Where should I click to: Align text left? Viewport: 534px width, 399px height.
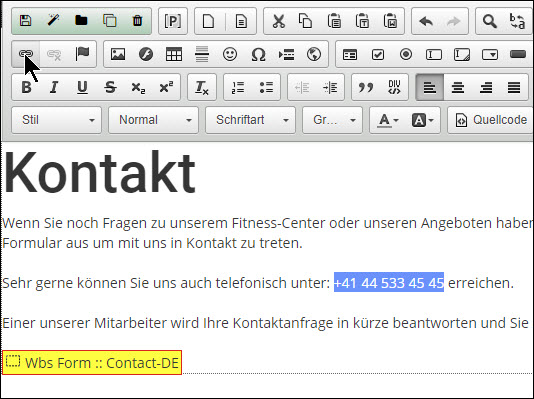429,87
